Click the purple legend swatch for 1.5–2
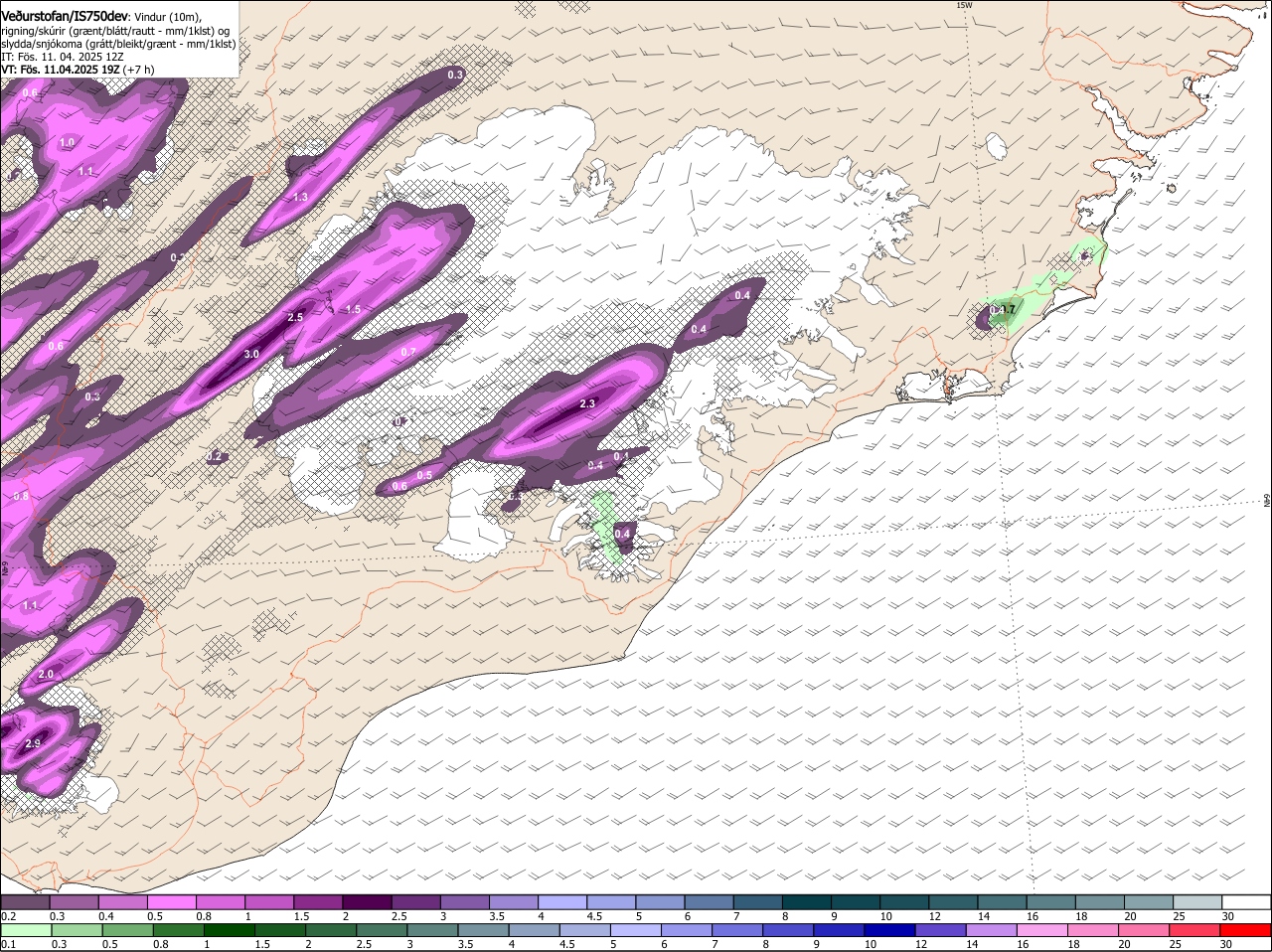This screenshot has height=952, width=1272. [x=320, y=901]
